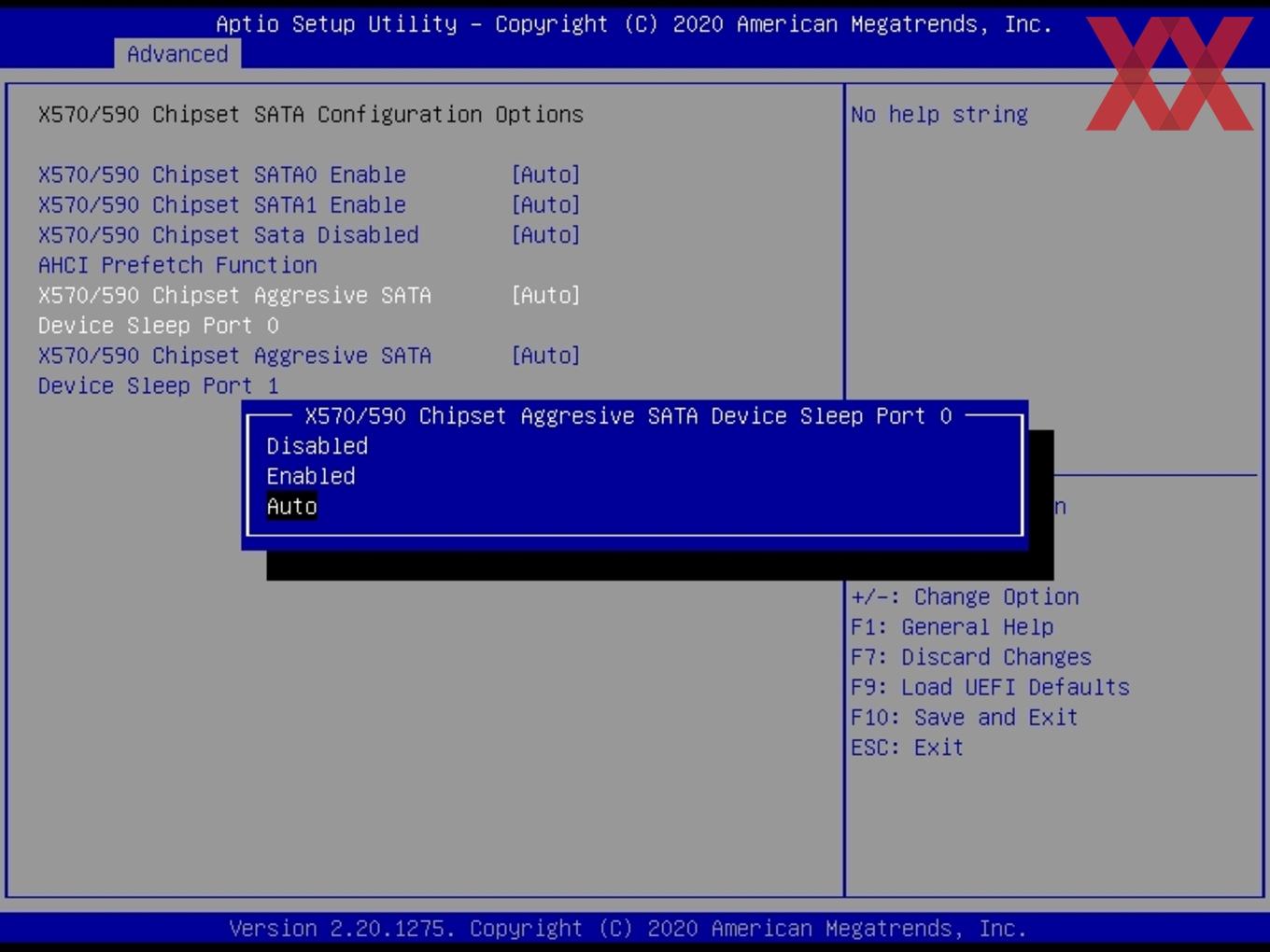The height and width of the screenshot is (952, 1270).
Task: Open the Sleep Port 1 [Auto] value
Action: 545,356
